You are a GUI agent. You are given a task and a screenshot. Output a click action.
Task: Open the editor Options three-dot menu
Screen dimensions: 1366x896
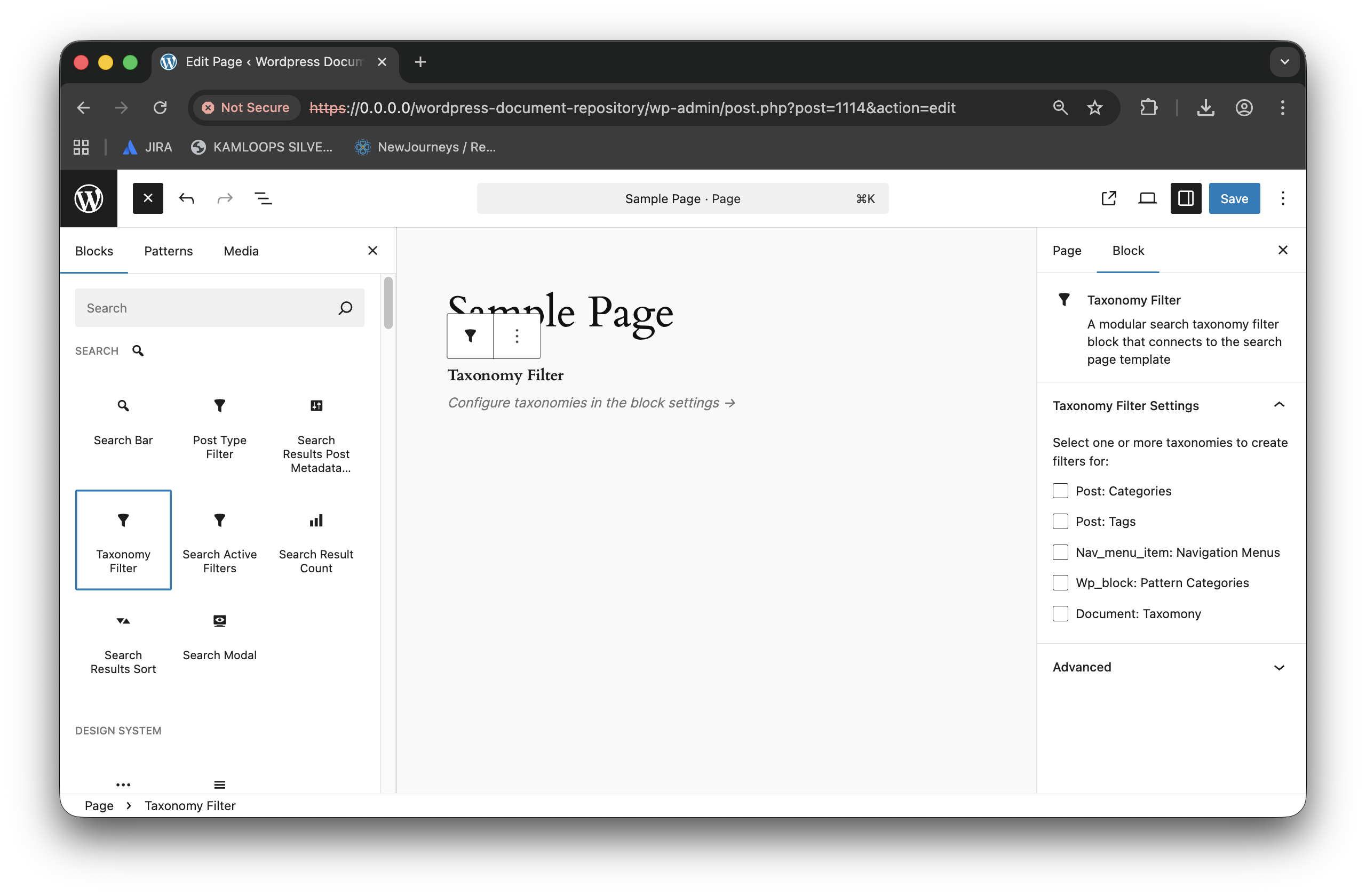click(x=1283, y=198)
